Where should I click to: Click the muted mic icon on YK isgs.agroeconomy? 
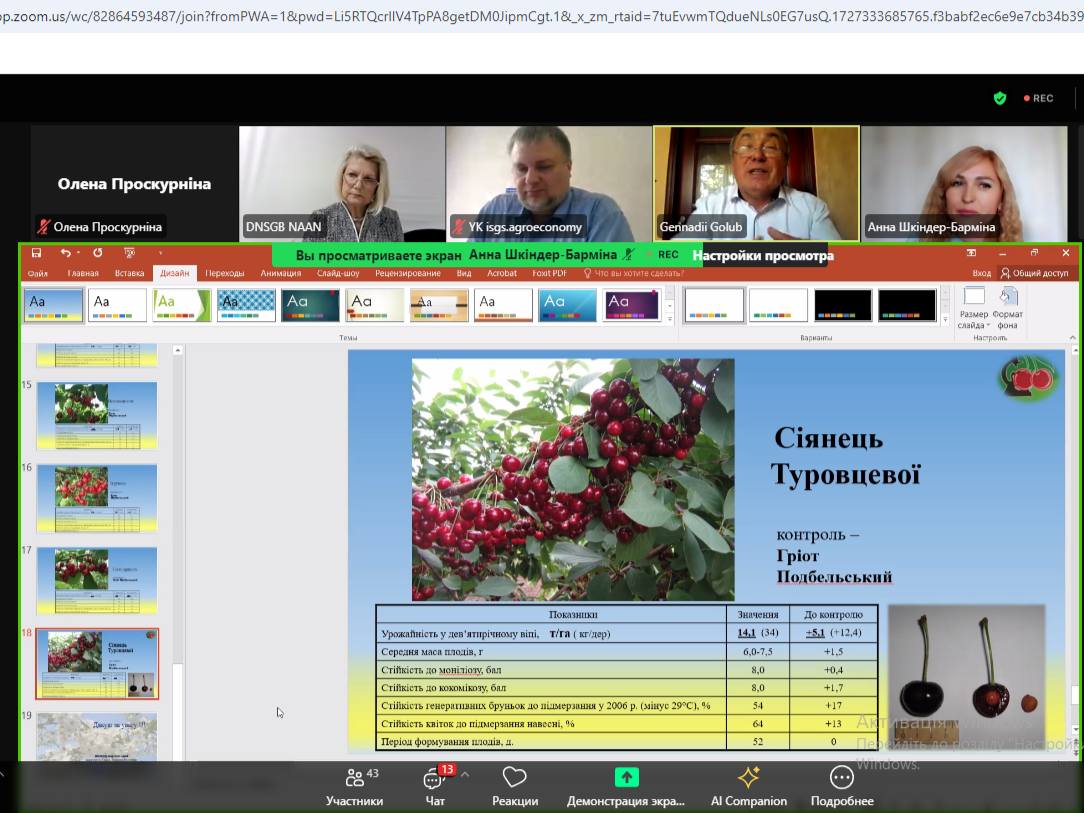[x=458, y=227]
